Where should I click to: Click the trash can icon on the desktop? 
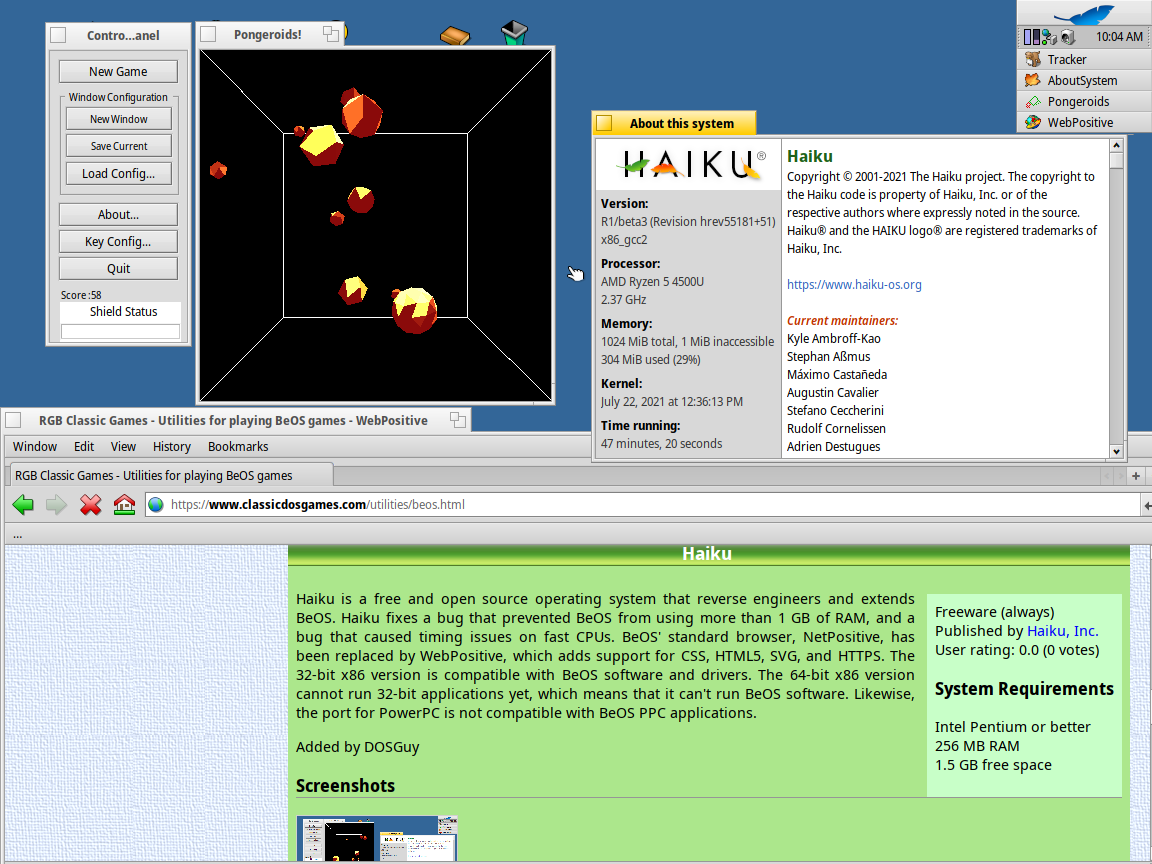coord(514,32)
